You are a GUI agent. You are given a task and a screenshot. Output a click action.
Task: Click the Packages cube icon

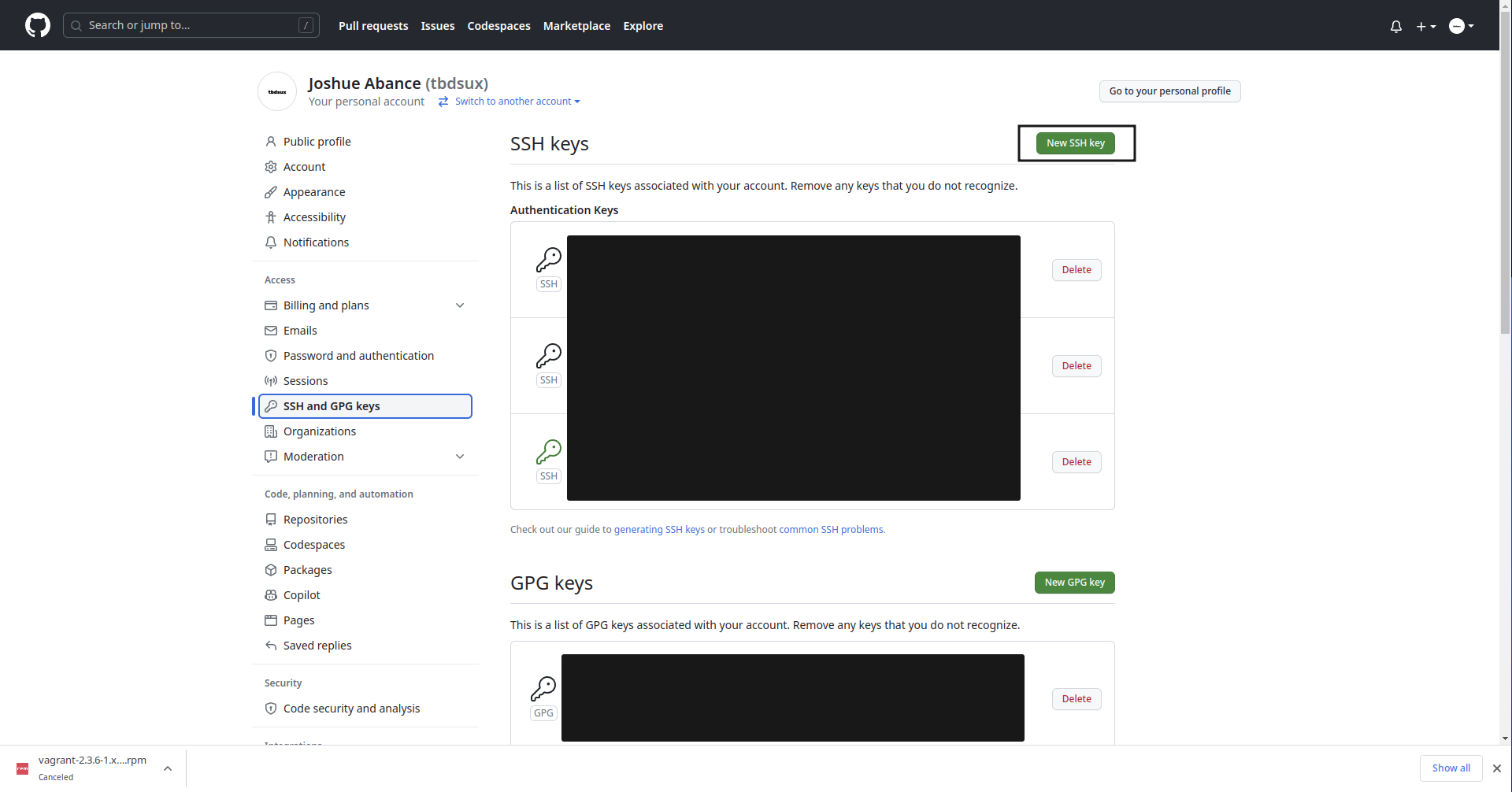[x=271, y=570]
